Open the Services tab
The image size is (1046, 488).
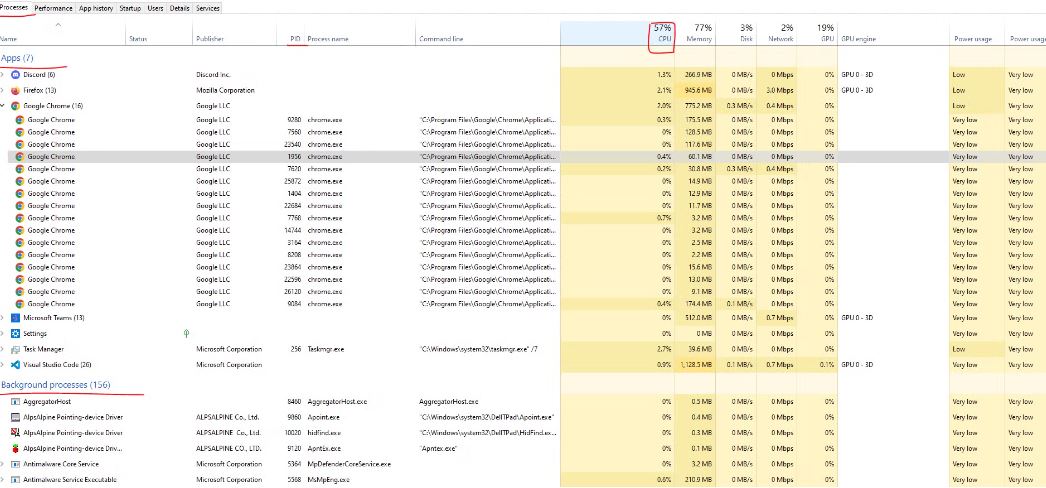point(208,8)
